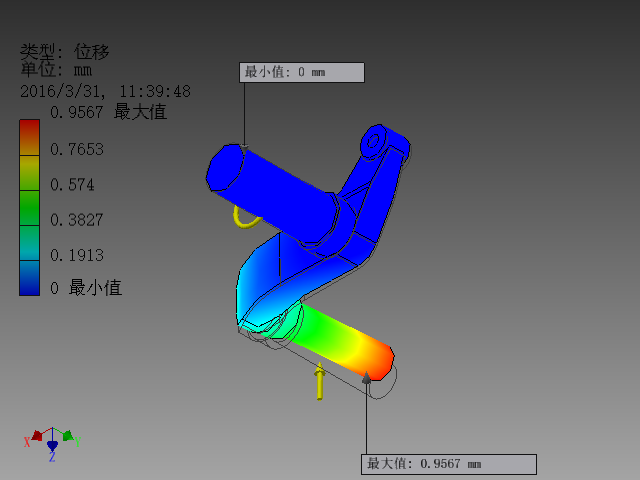The width and height of the screenshot is (640, 480).
Task: Click the yellow band of the color legend
Action: pyautogui.click(x=29, y=173)
